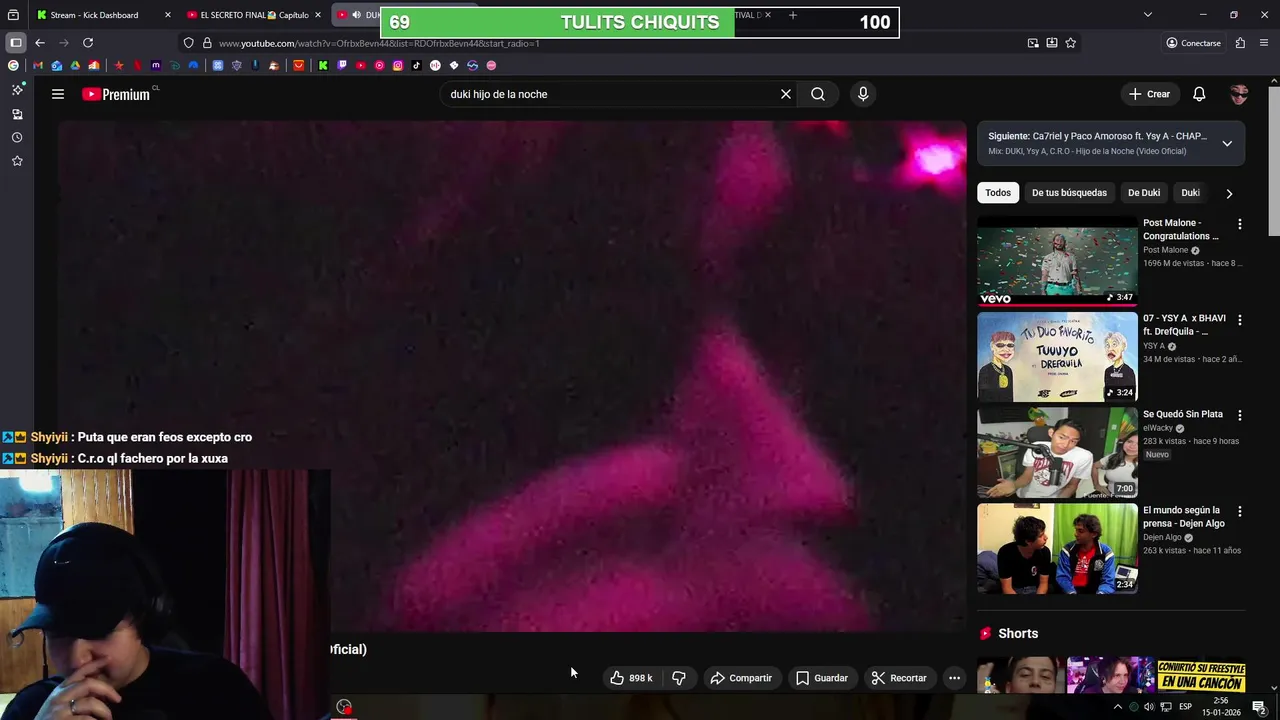Go back with the browser back arrow
1280x720 pixels.
[x=40, y=43]
